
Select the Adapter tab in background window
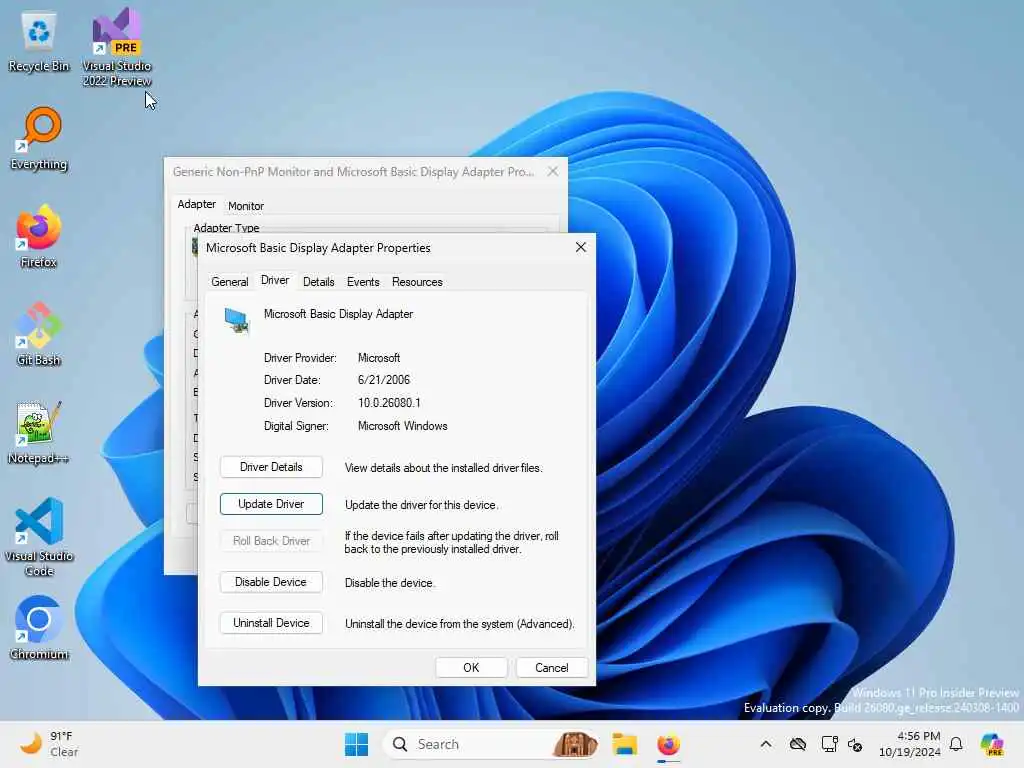[197, 204]
